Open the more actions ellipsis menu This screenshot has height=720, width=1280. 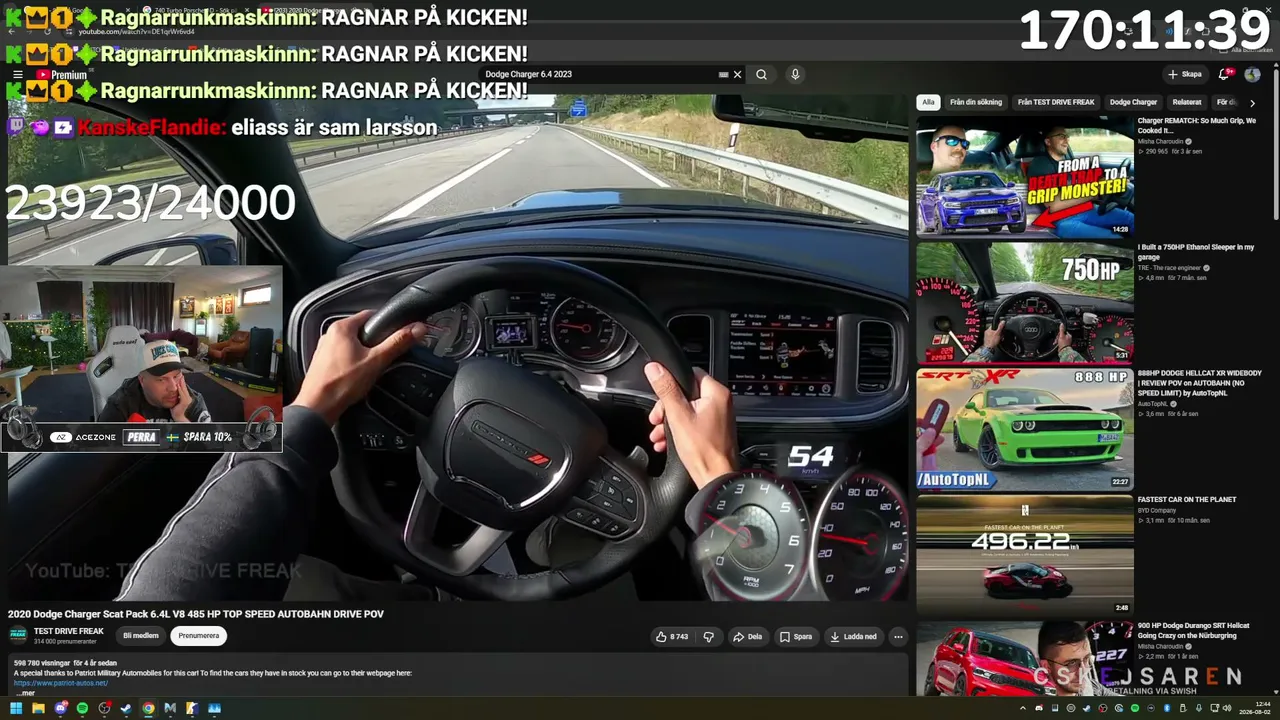(x=898, y=636)
